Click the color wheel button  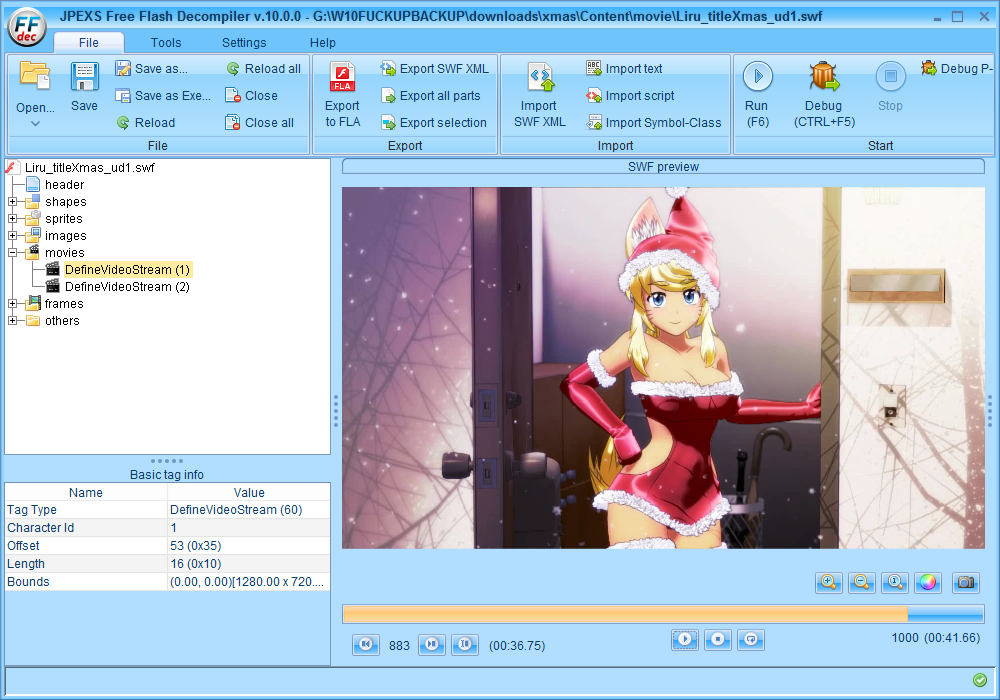928,582
